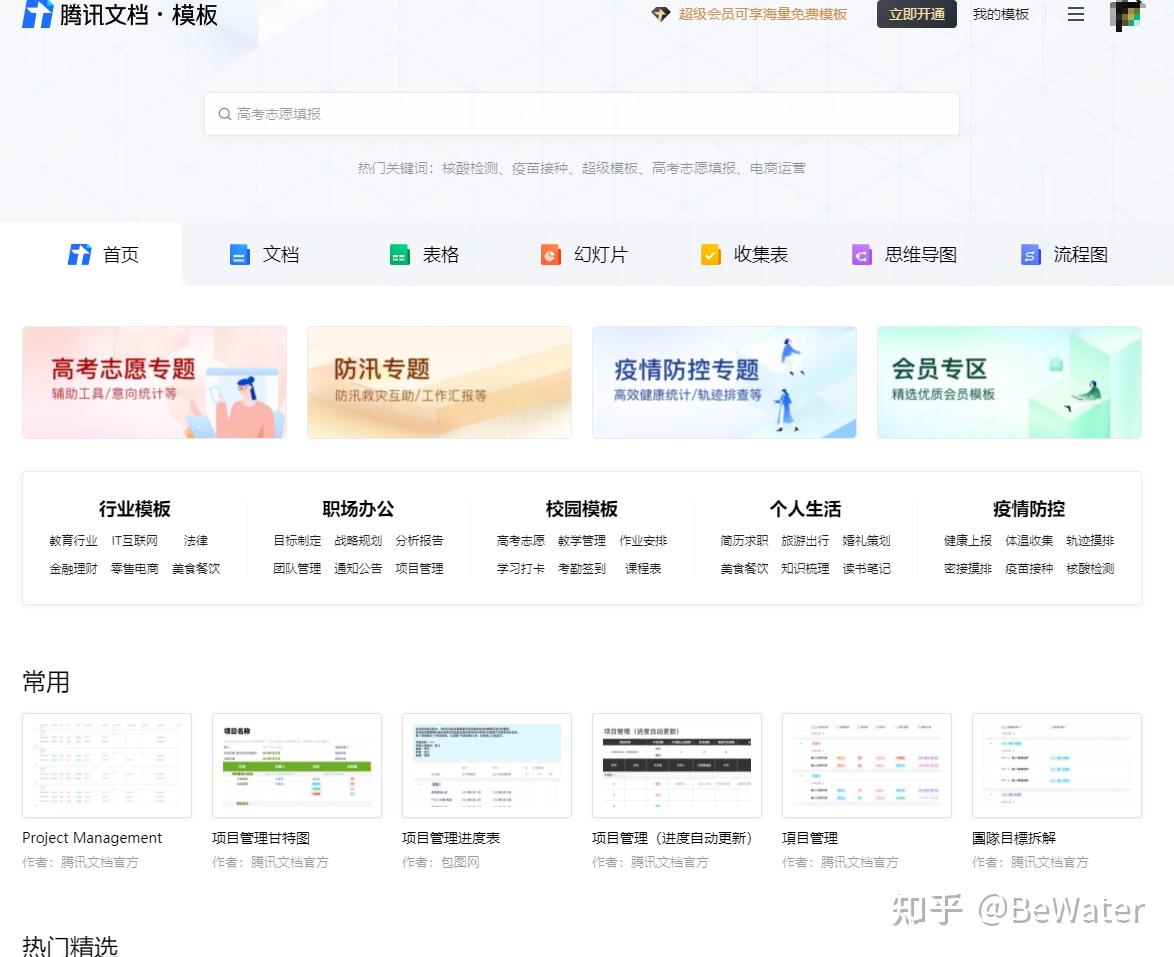Open the 会员专区 banner

coord(1009,382)
